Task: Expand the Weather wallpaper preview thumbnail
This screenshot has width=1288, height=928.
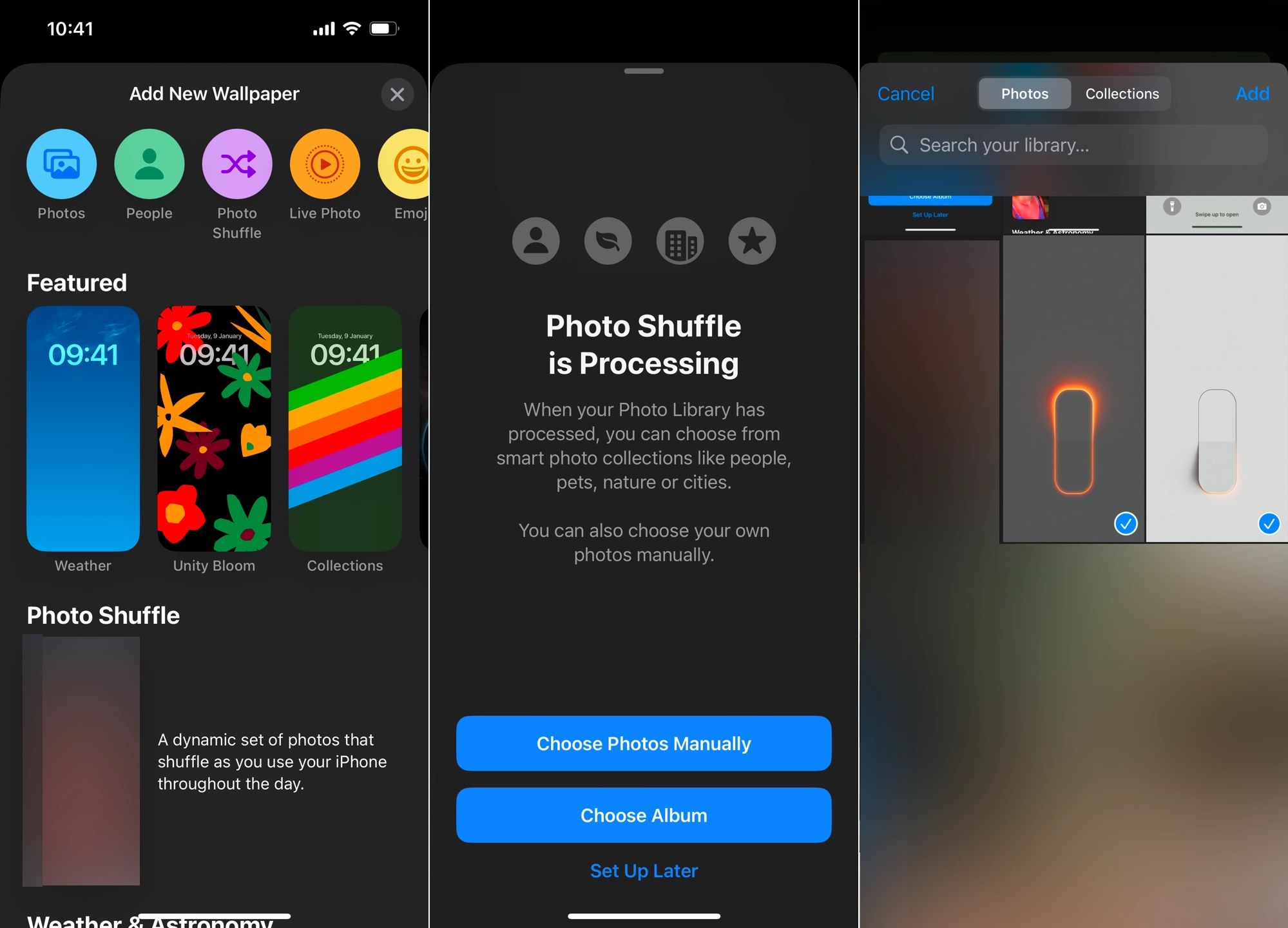Action: 83,428
